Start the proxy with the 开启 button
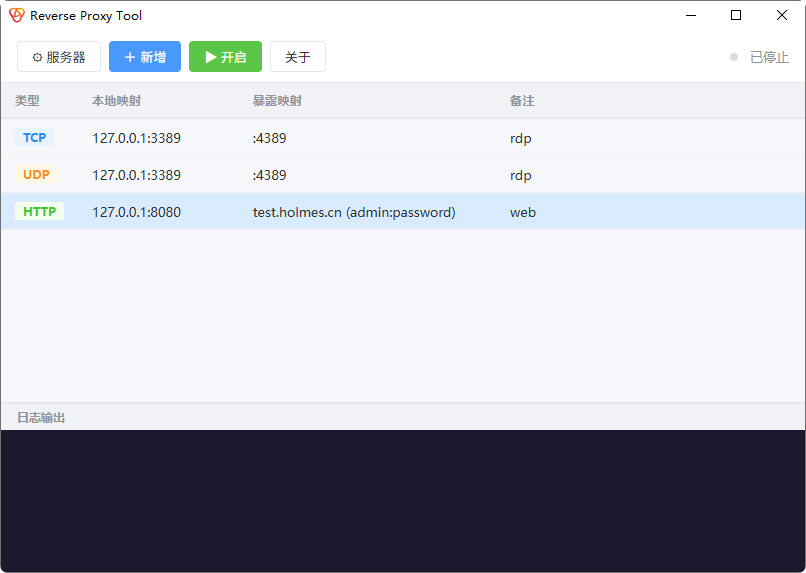 225,57
